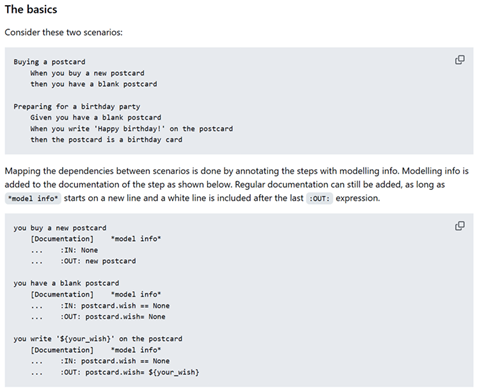Viewport: 479px width, 389px height.
Task: Click the inline '*model info*' code tag
Action: [x=33, y=198]
